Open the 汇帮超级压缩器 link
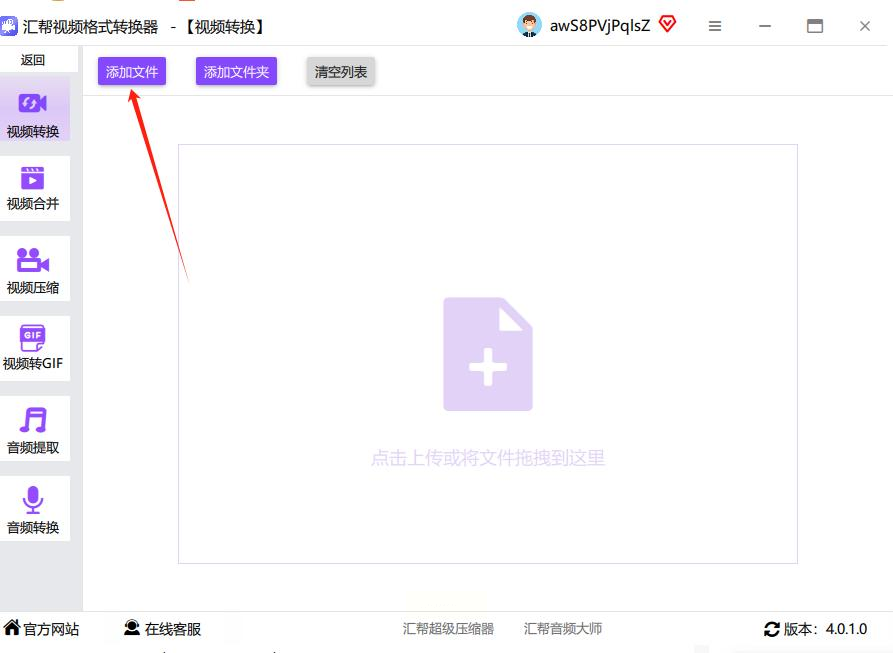The width and height of the screenshot is (893, 653). coord(448,629)
